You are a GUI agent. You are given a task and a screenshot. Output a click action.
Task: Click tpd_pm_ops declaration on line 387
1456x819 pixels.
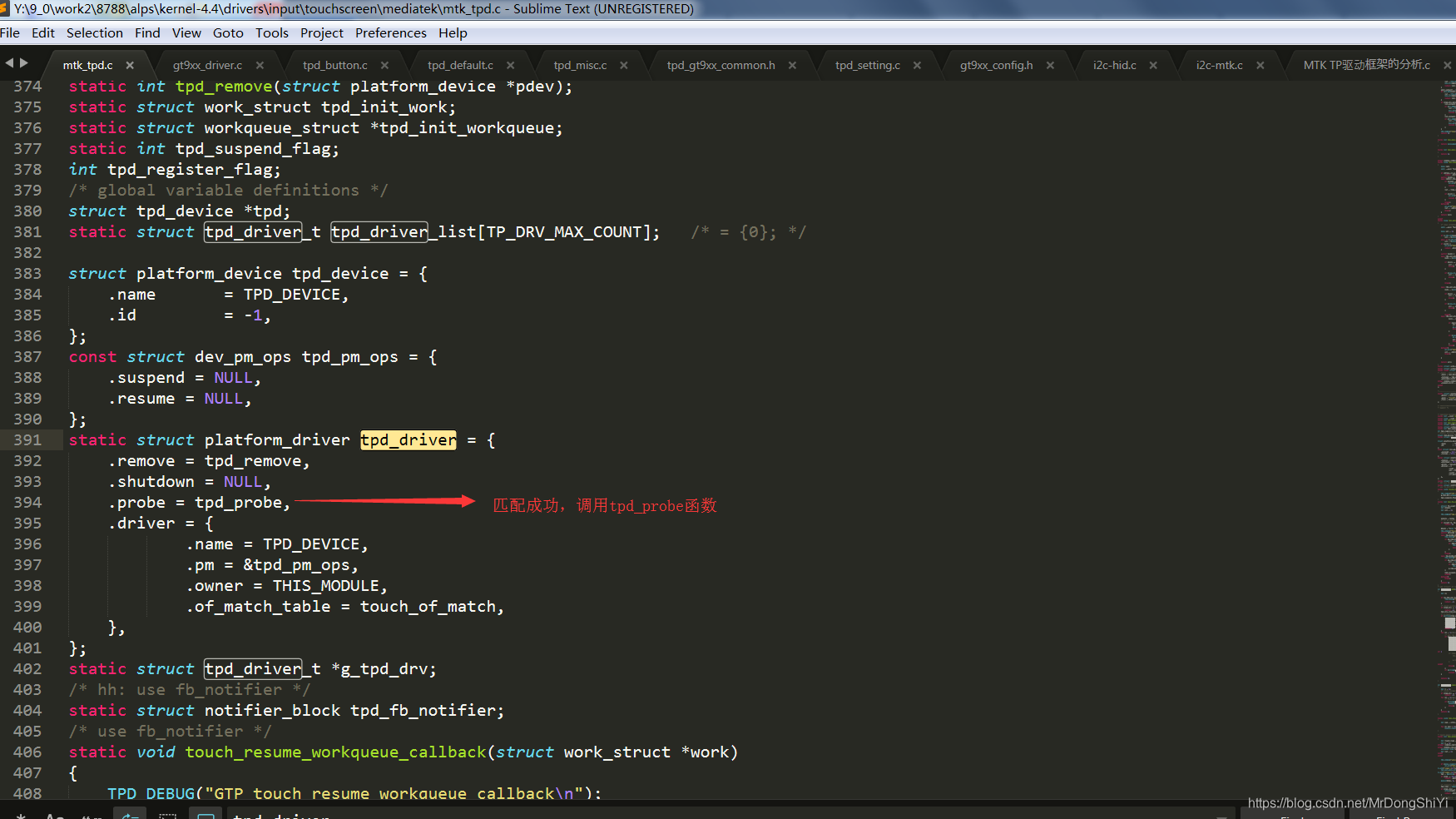point(349,357)
